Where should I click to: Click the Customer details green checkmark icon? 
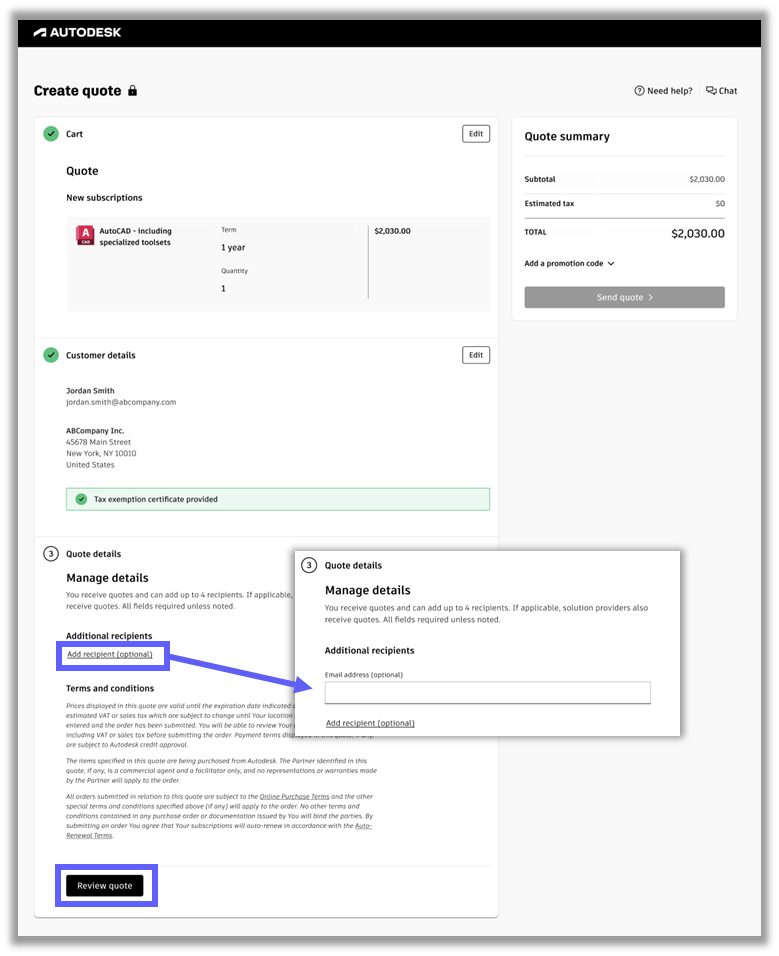tap(51, 355)
